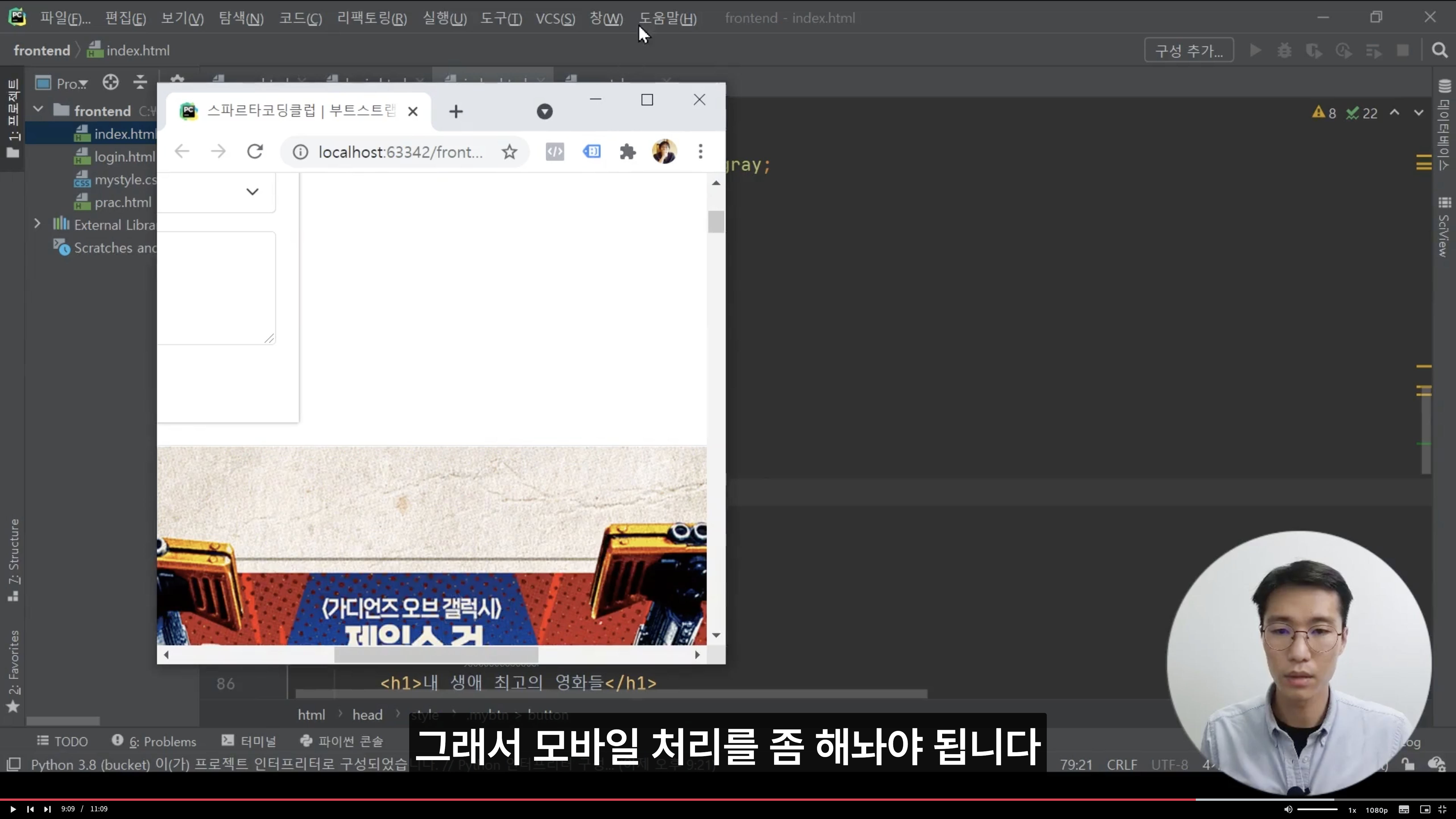The image size is (1456, 819).
Task: Select login.html in the project tree
Action: pyautogui.click(x=115, y=157)
